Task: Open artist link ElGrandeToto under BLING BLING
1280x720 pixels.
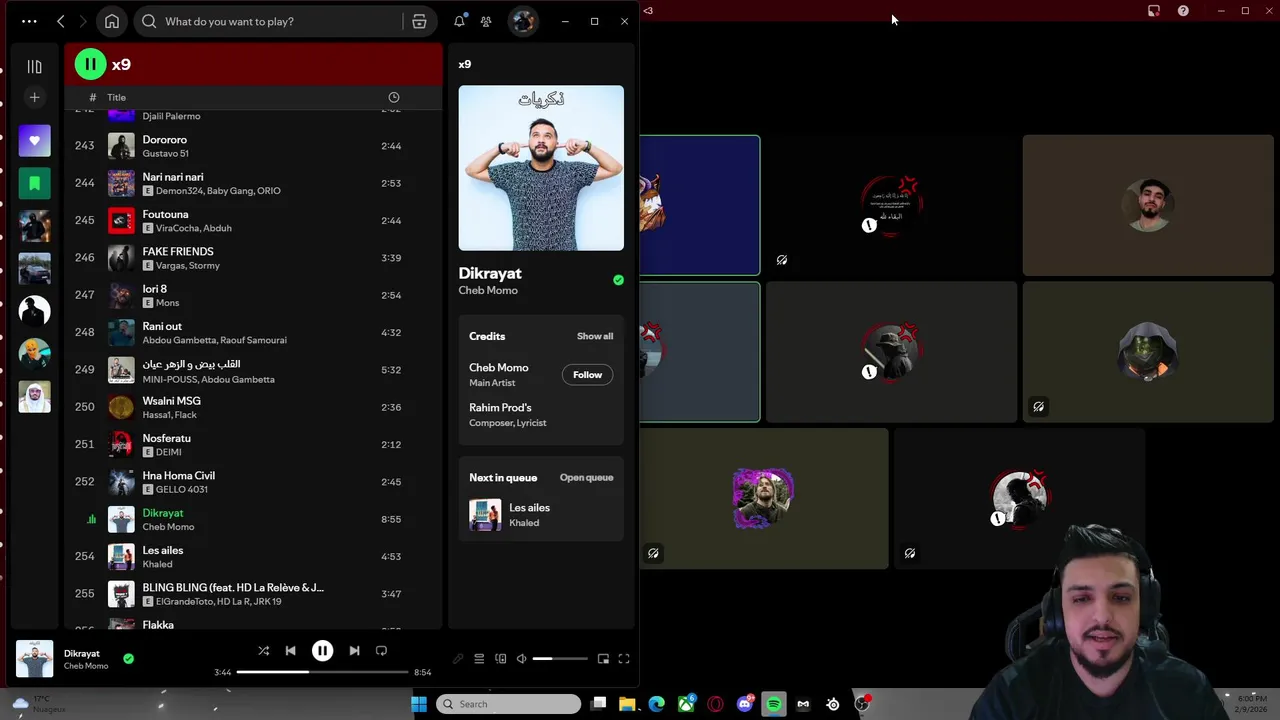Action: click(184, 602)
